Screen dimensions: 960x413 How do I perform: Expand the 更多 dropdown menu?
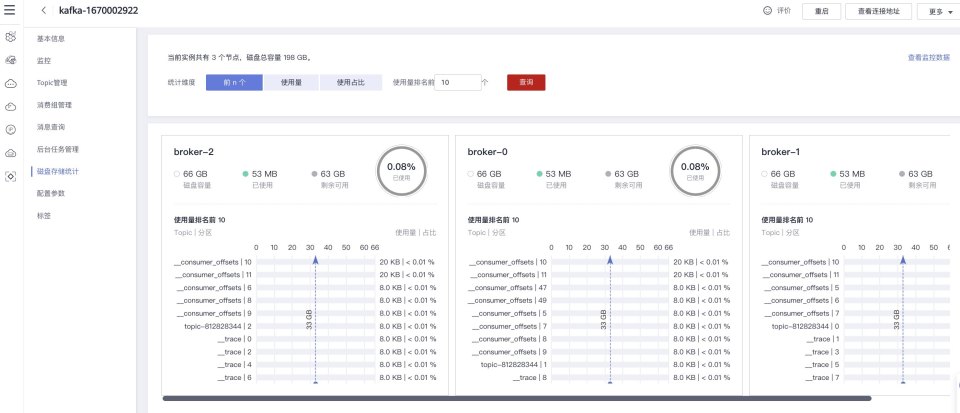[x=935, y=11]
